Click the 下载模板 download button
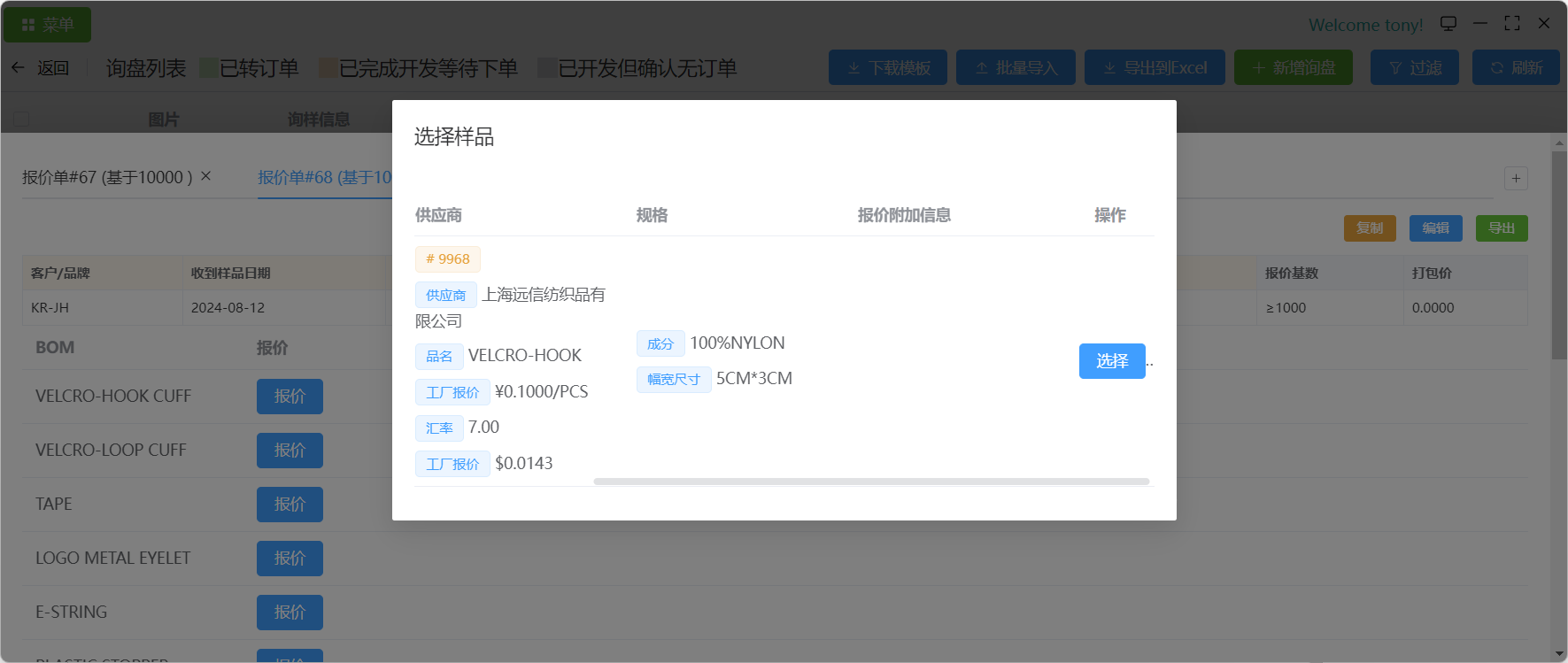Screen dimensions: 1568x663 [887, 68]
